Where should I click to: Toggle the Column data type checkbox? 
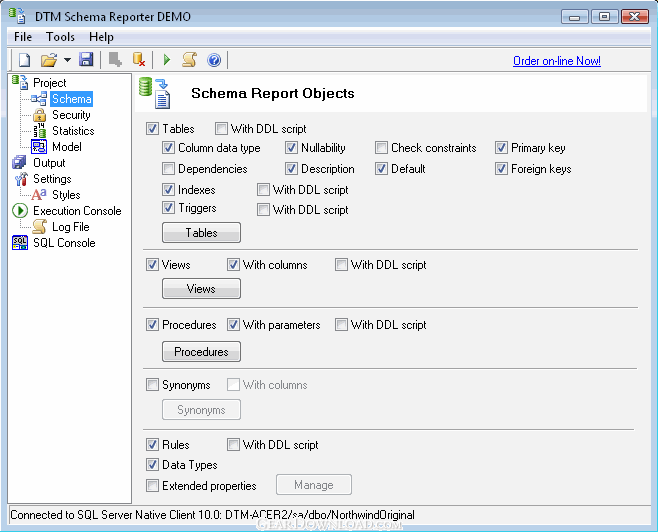click(168, 148)
